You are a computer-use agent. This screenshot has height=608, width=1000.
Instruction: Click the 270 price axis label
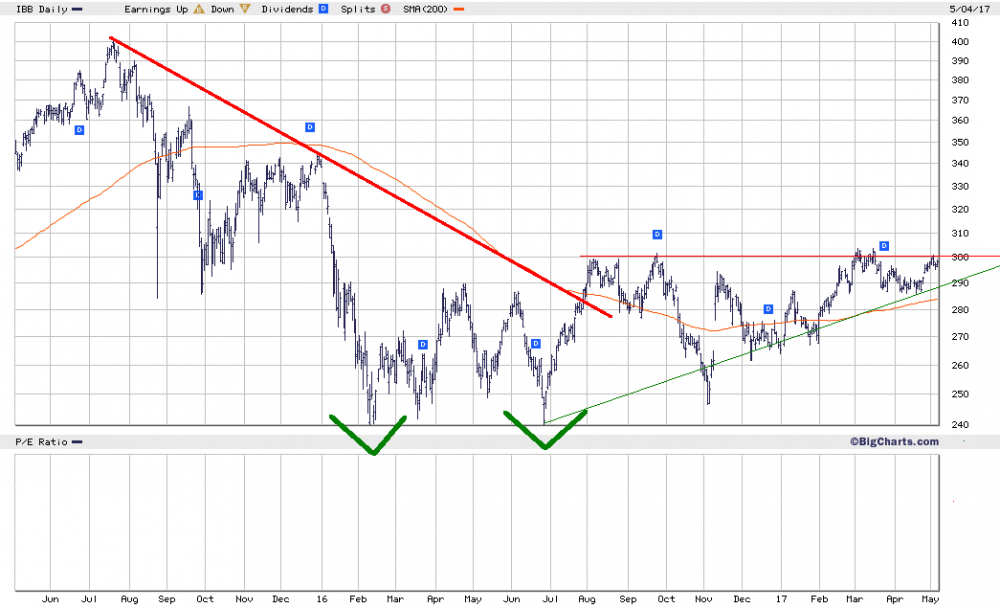point(960,336)
